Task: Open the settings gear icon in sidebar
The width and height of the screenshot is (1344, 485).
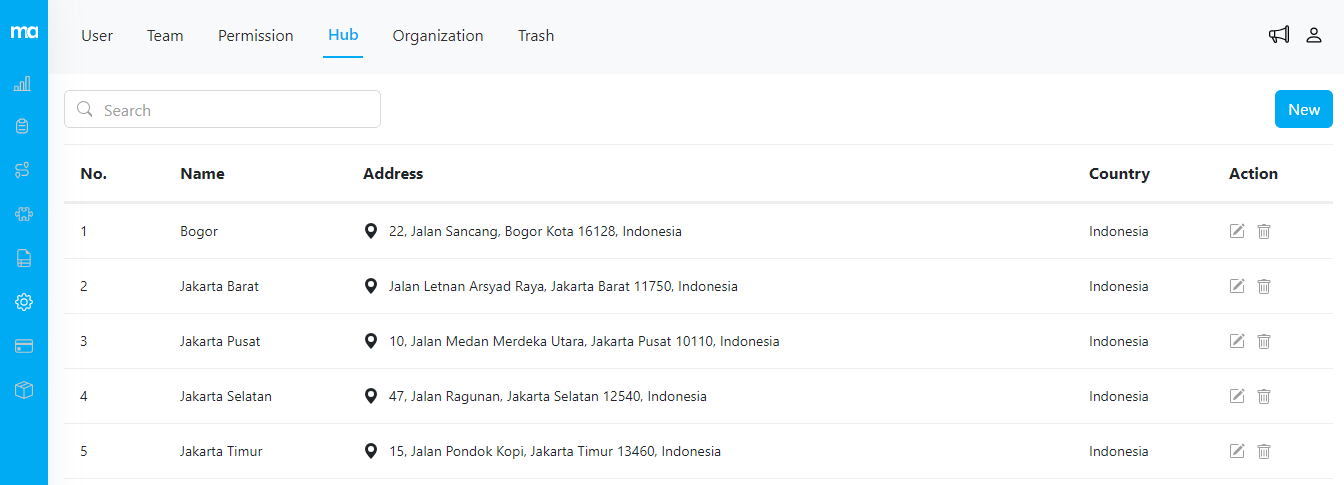Action: [x=23, y=302]
